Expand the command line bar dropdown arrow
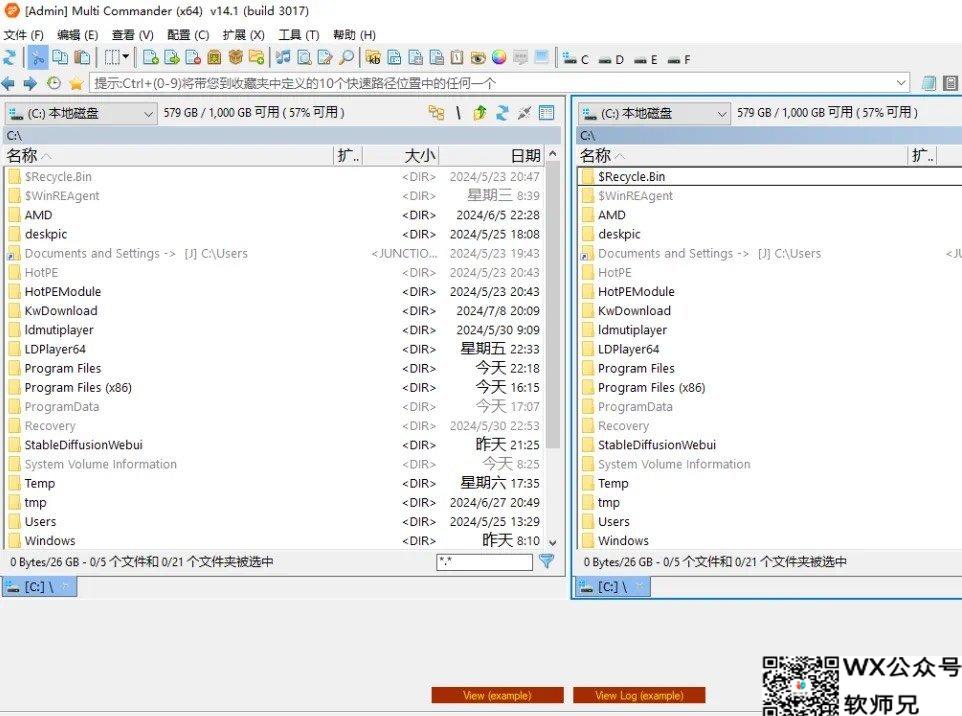The image size is (962, 716). pos(901,83)
